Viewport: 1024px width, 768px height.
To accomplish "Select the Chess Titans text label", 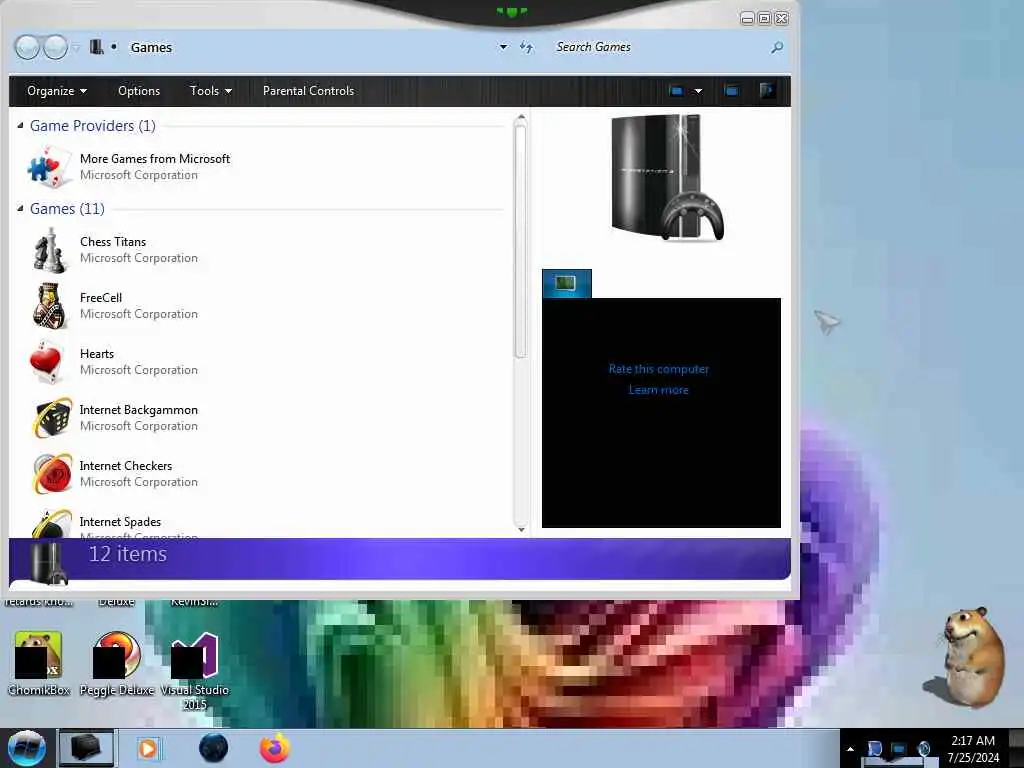I will coord(113,242).
